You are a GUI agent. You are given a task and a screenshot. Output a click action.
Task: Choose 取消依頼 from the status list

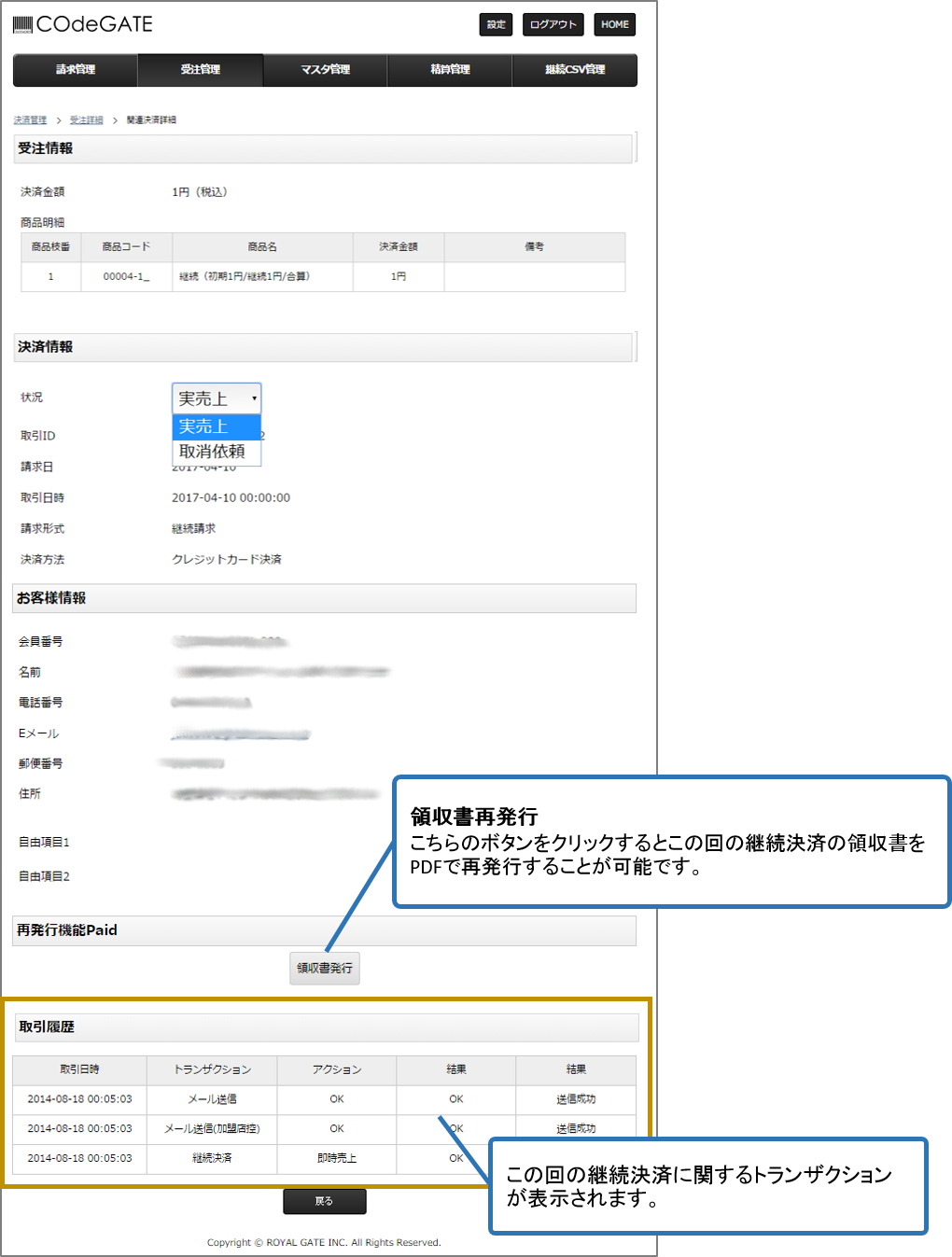point(216,452)
